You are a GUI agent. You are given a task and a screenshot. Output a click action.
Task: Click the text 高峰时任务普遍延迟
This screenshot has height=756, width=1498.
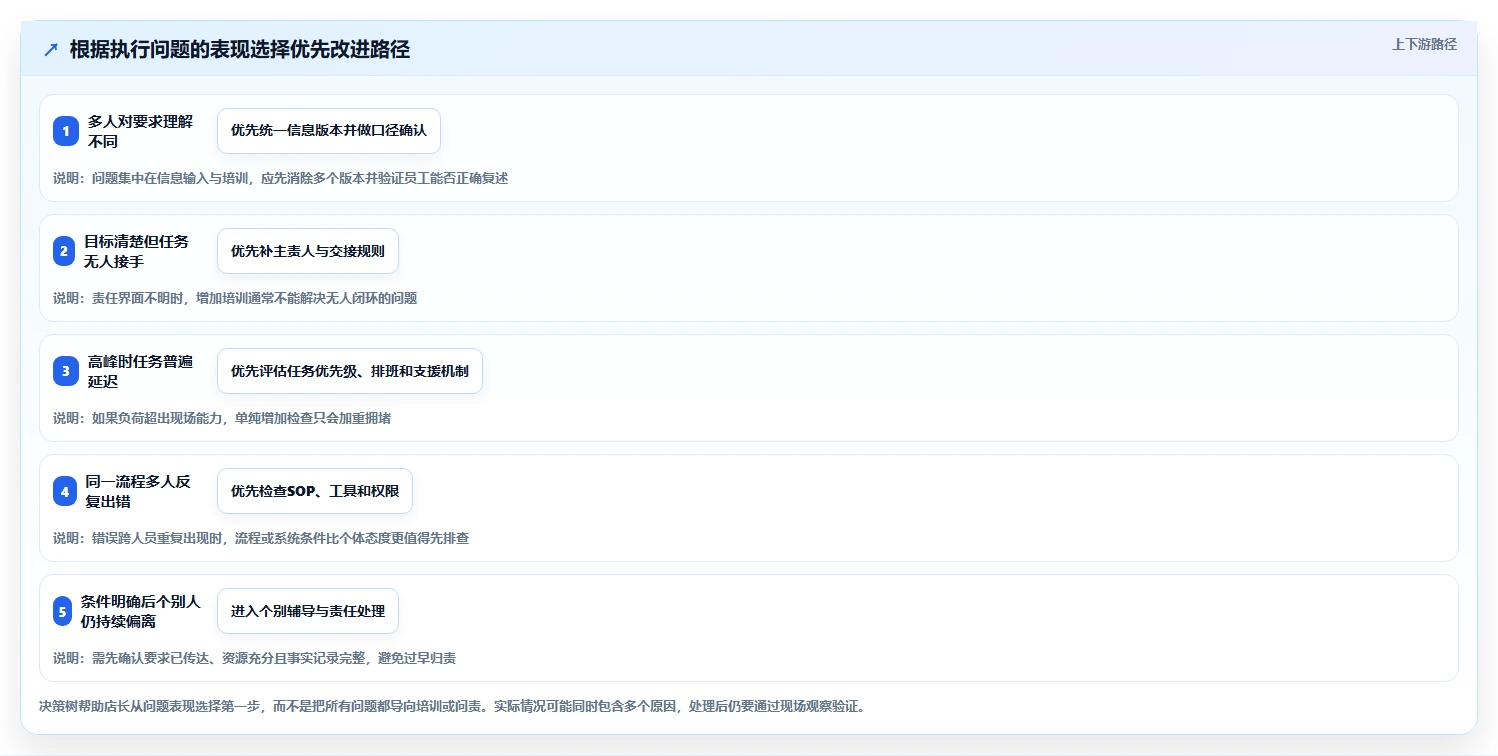140,371
